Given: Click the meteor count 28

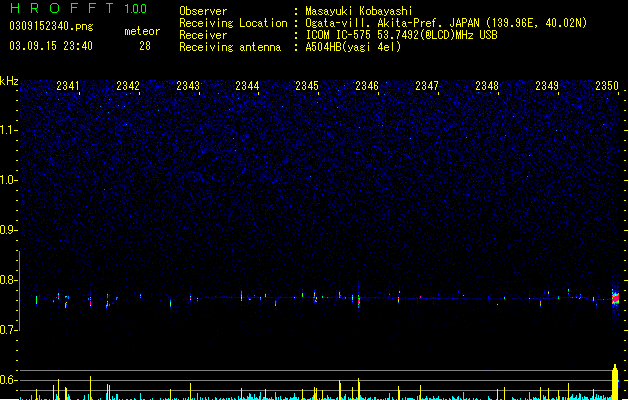Looking at the screenshot, I should point(145,46).
